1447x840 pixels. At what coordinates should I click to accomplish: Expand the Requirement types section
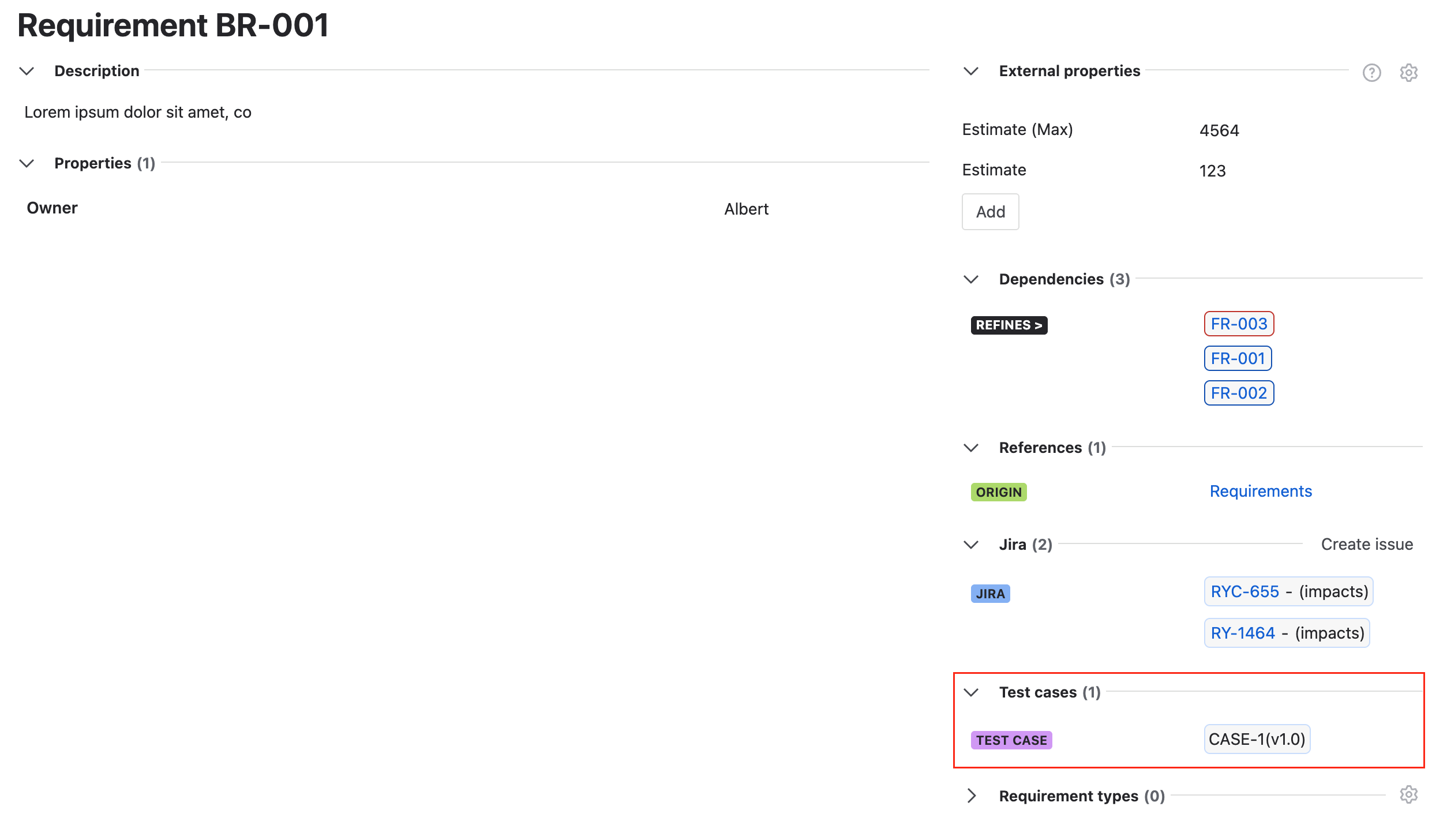(x=972, y=795)
